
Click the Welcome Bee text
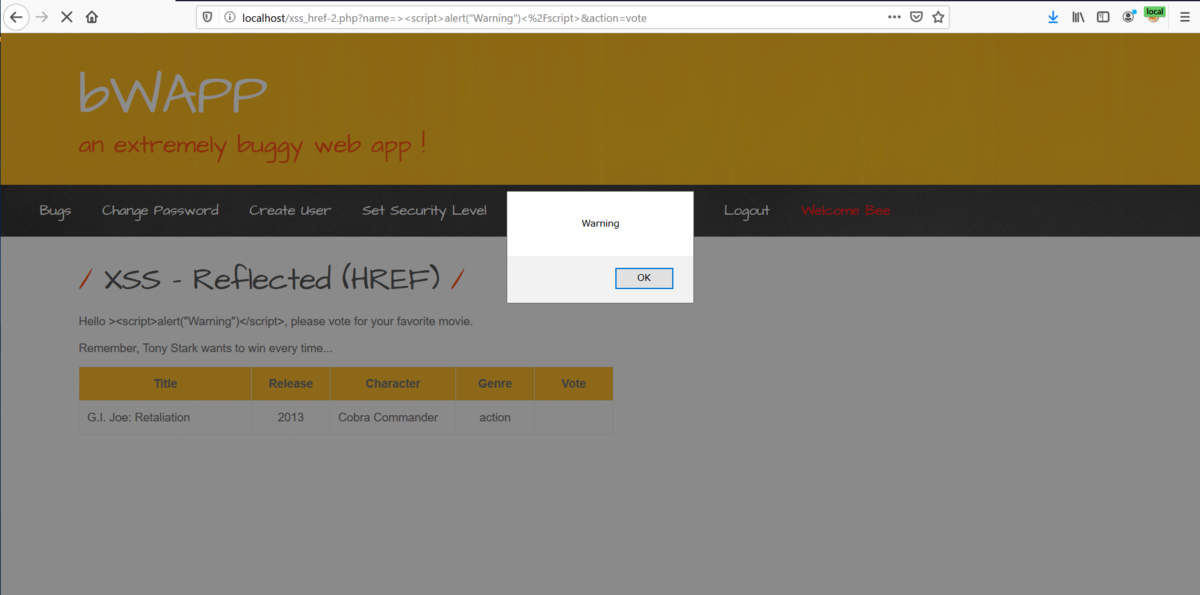click(x=846, y=210)
